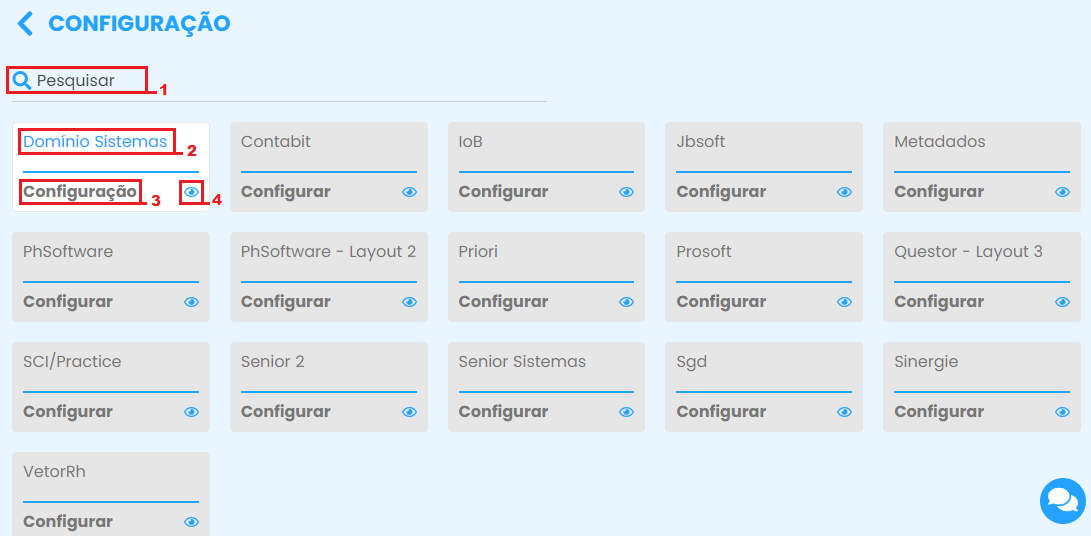Viewport: 1091px width, 536px height.
Task: Click the eye icon on Contabit card
Action: (x=409, y=192)
